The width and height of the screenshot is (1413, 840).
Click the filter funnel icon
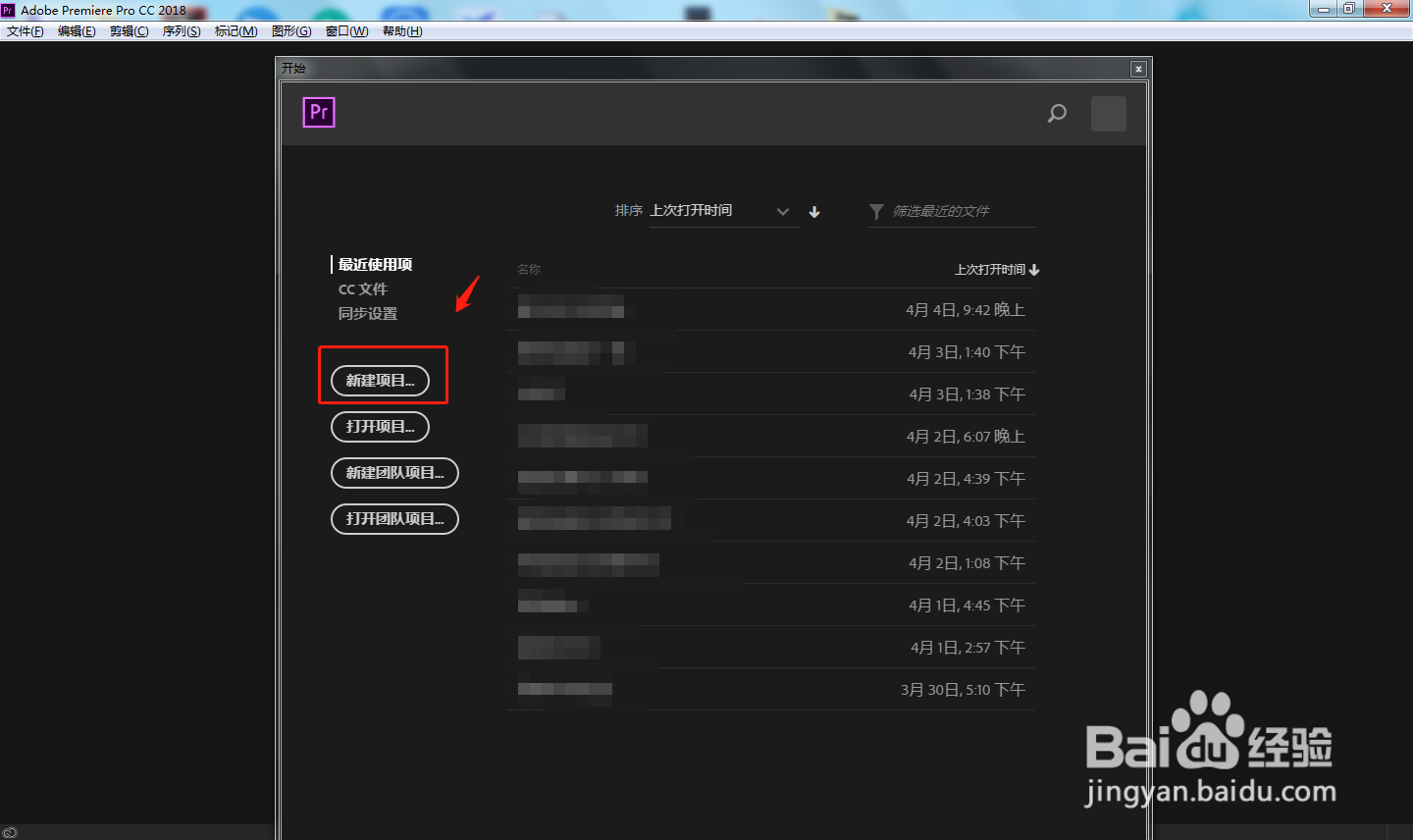876,211
